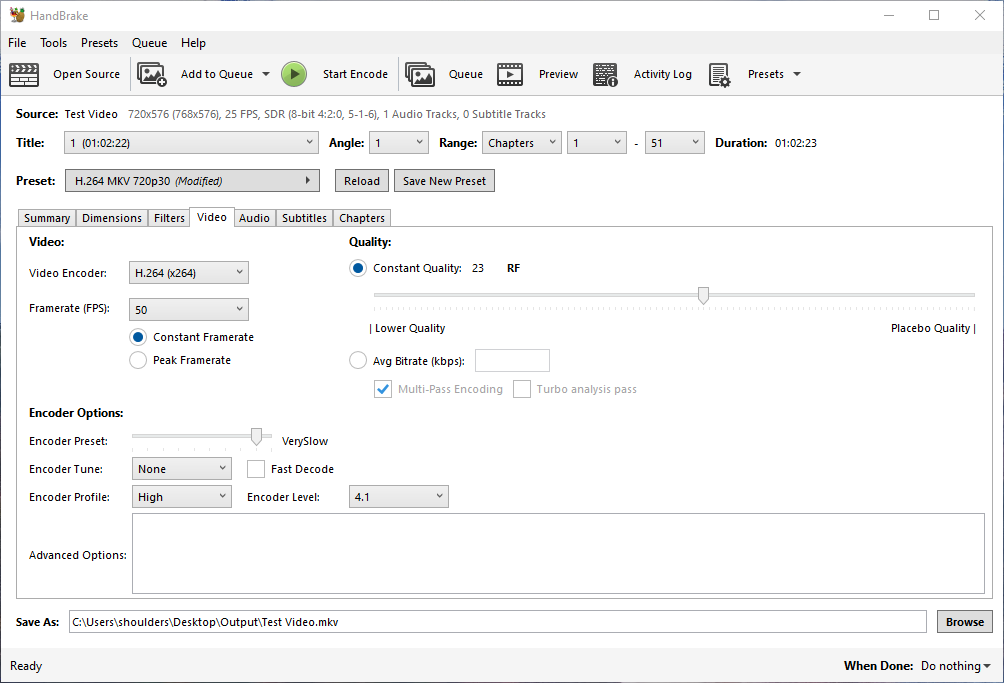The image size is (1004, 683).
Task: Switch to the Chapters tab
Action: pyautogui.click(x=362, y=218)
